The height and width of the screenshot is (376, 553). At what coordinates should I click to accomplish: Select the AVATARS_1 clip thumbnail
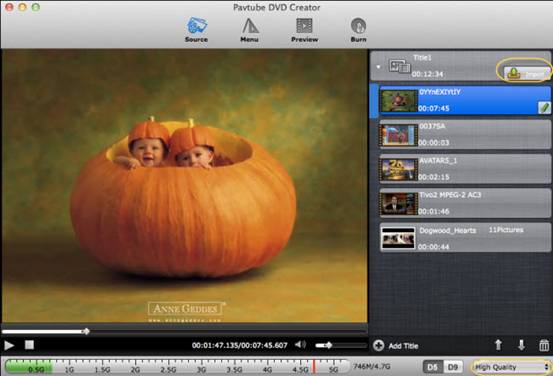(x=399, y=169)
